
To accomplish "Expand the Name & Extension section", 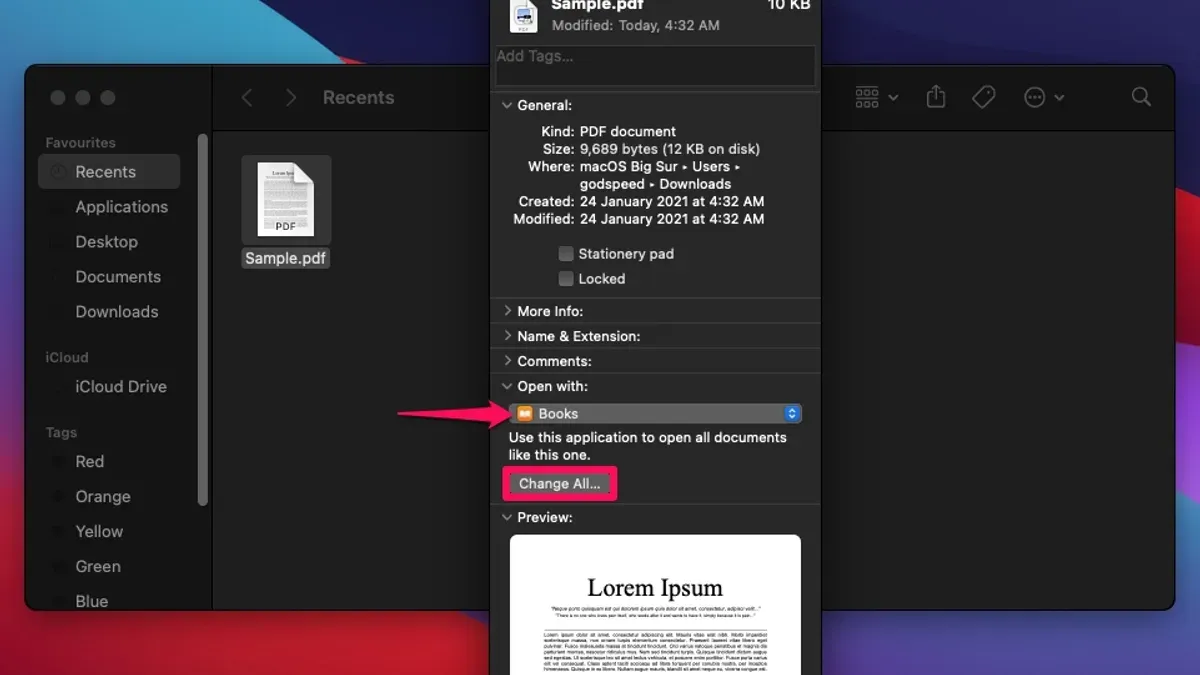I will coord(508,336).
